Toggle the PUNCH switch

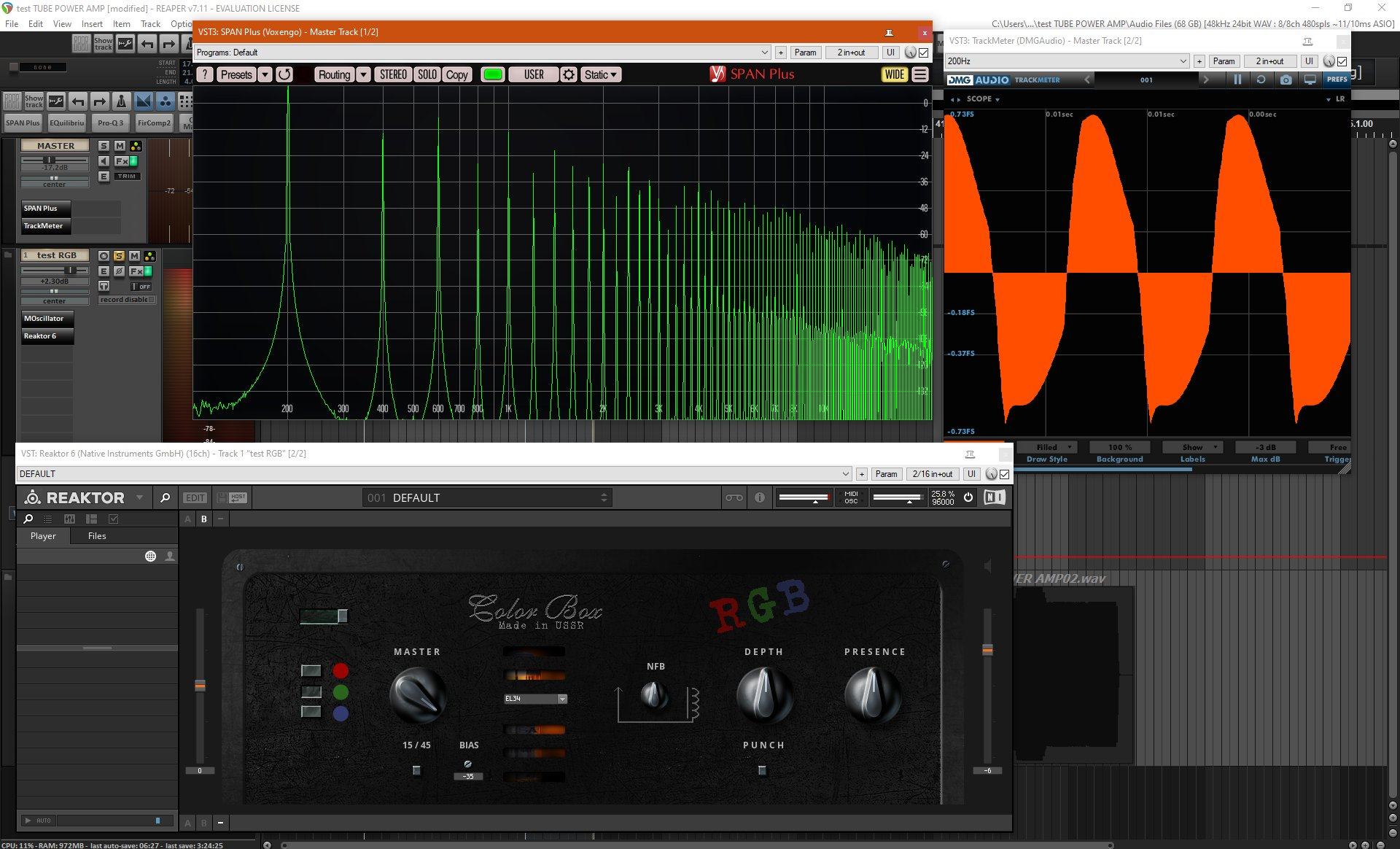point(762,770)
